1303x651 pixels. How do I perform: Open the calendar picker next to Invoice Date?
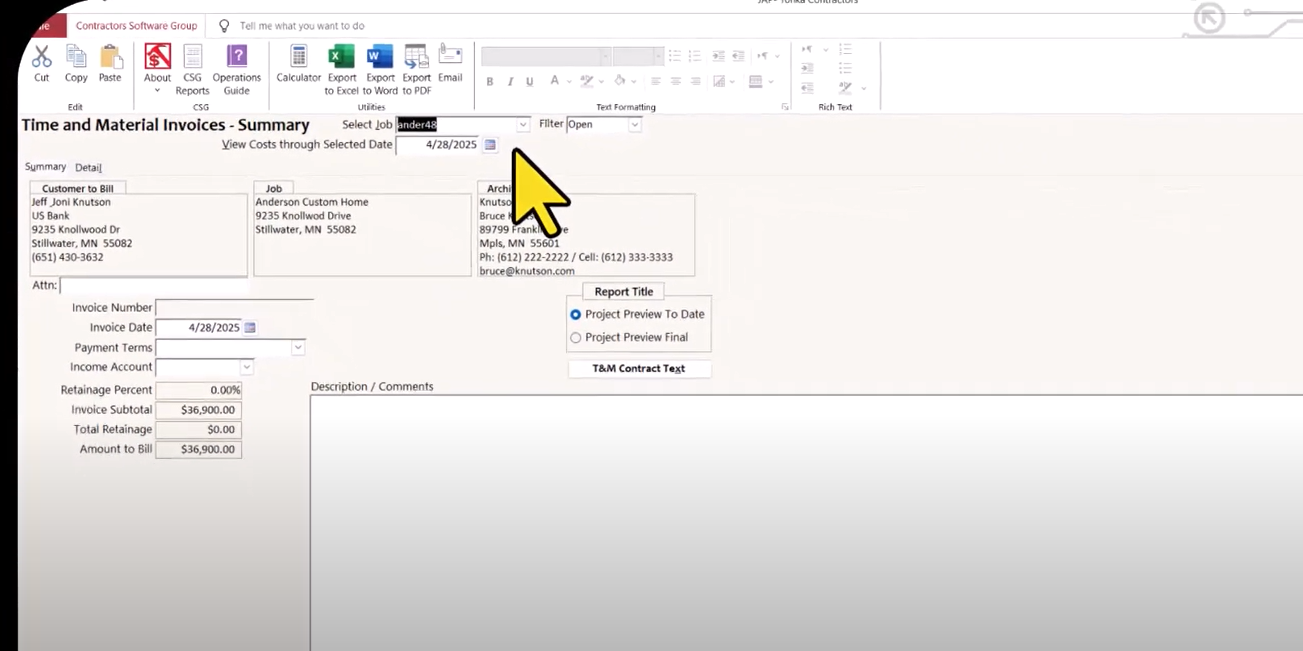point(249,327)
